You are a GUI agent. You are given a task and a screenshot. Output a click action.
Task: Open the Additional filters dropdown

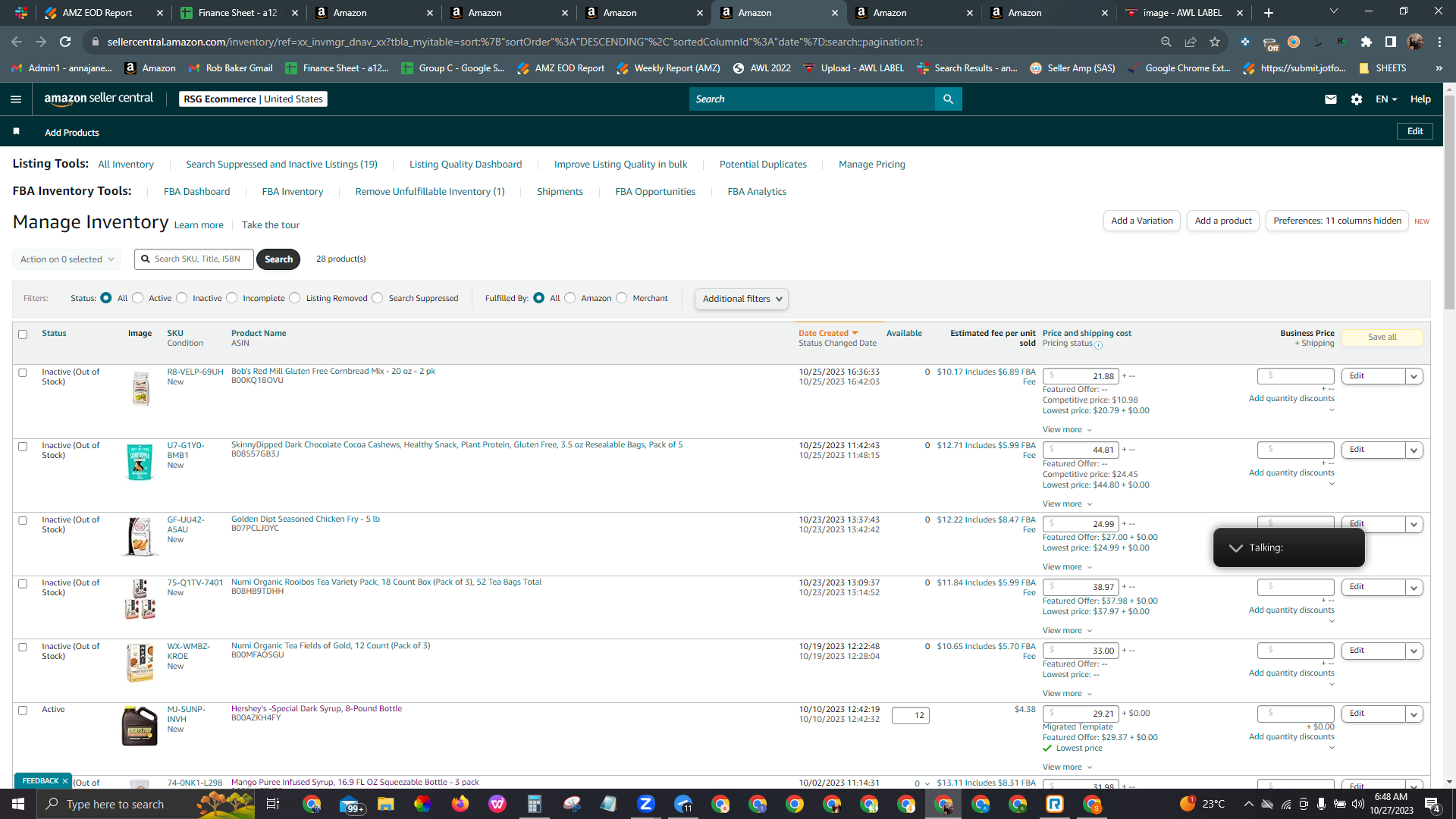pyautogui.click(x=742, y=299)
